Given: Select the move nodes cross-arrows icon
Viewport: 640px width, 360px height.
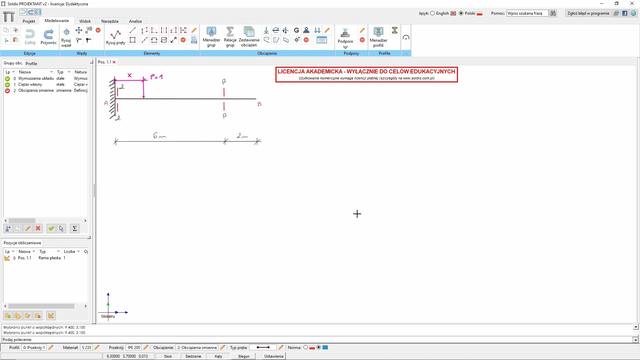Looking at the screenshot, I should (x=79, y=31).
